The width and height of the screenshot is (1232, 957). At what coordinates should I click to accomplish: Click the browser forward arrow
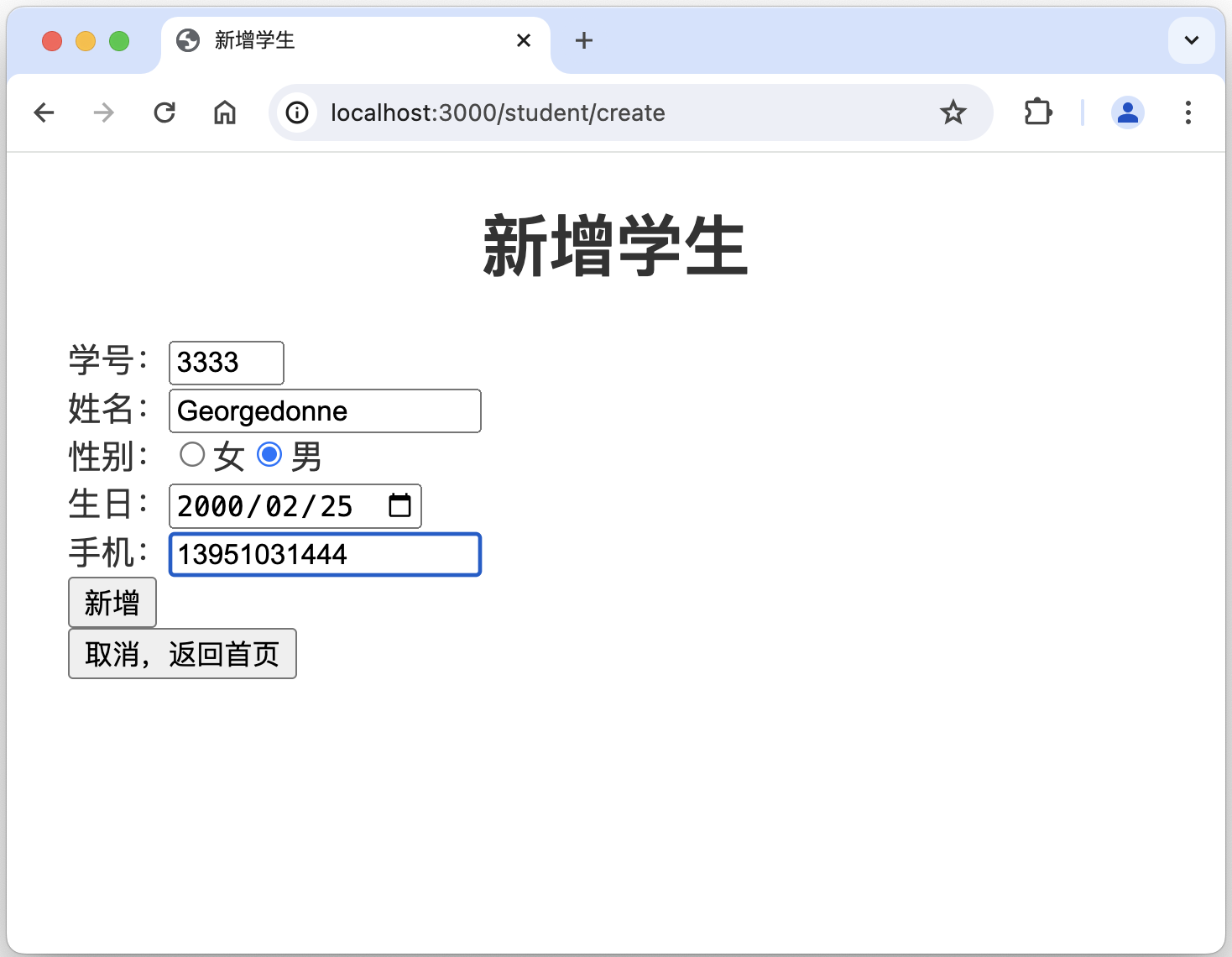click(x=104, y=112)
